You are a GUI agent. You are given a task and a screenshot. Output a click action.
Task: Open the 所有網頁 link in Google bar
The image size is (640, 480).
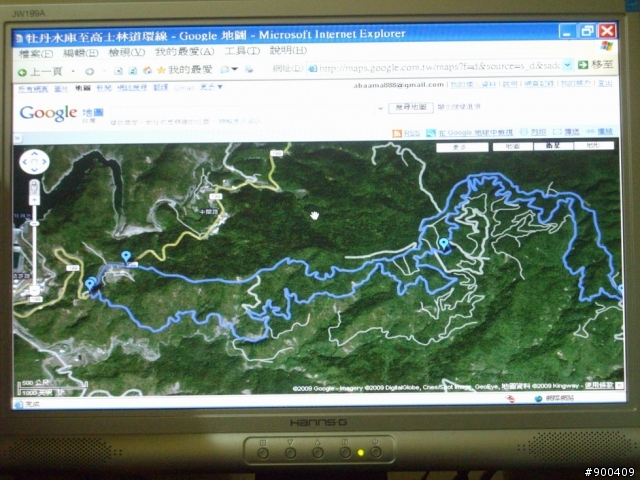coord(33,89)
